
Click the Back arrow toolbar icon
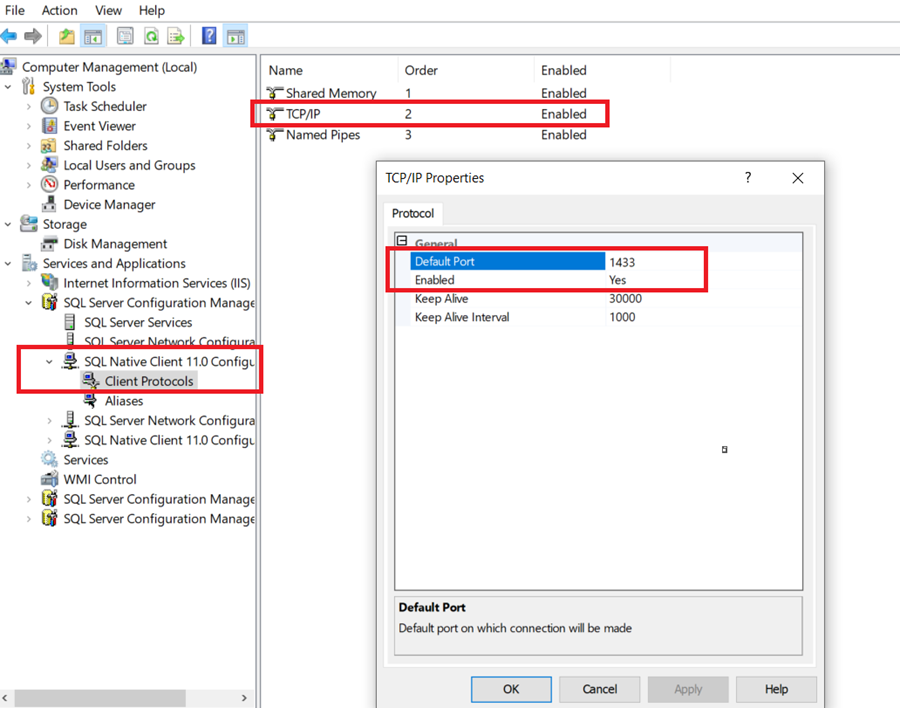(9, 36)
